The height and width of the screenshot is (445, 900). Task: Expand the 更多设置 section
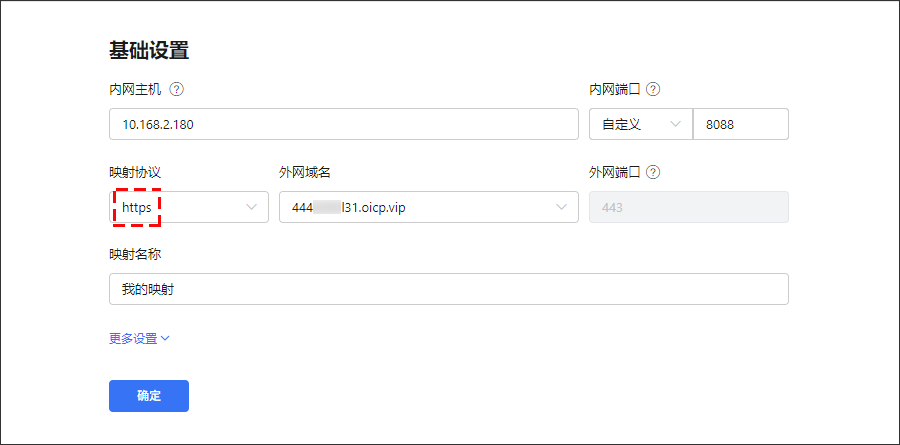pos(134,338)
